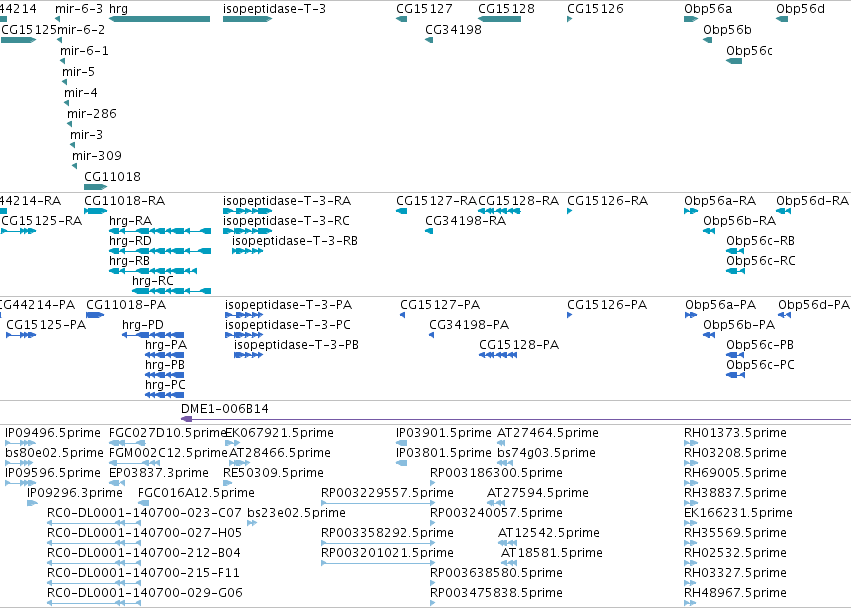Select the CG15128 gene label
The height and width of the screenshot is (608, 851).
pyautogui.click(x=506, y=9)
